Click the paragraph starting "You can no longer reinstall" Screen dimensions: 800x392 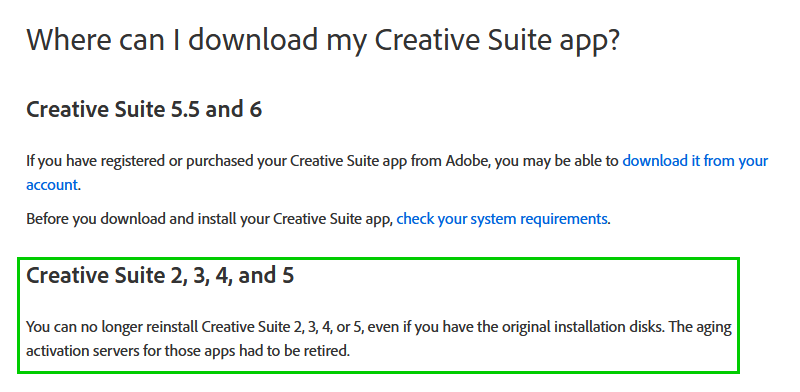[379, 338]
